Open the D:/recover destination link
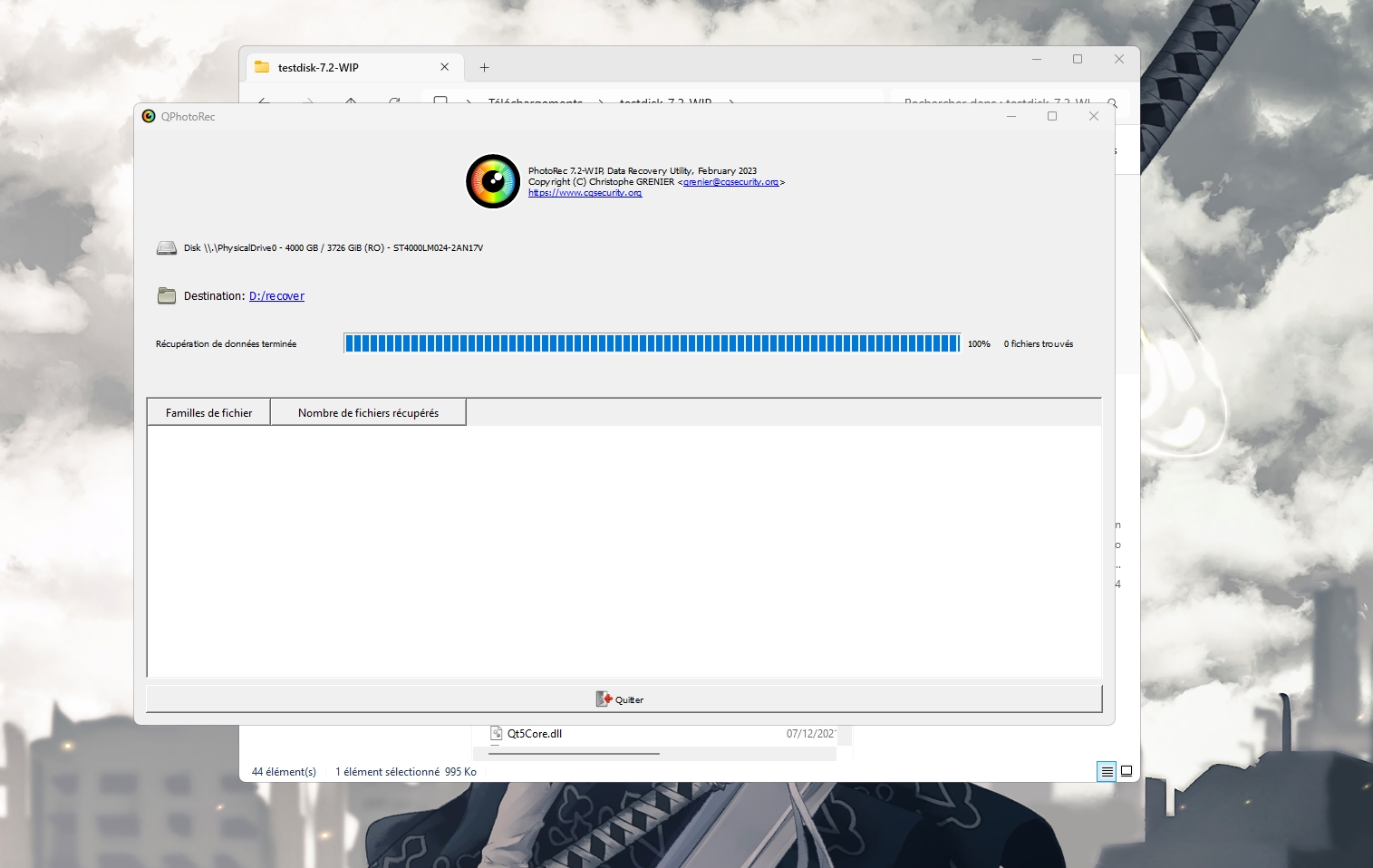The width and height of the screenshot is (1373, 868). point(276,296)
